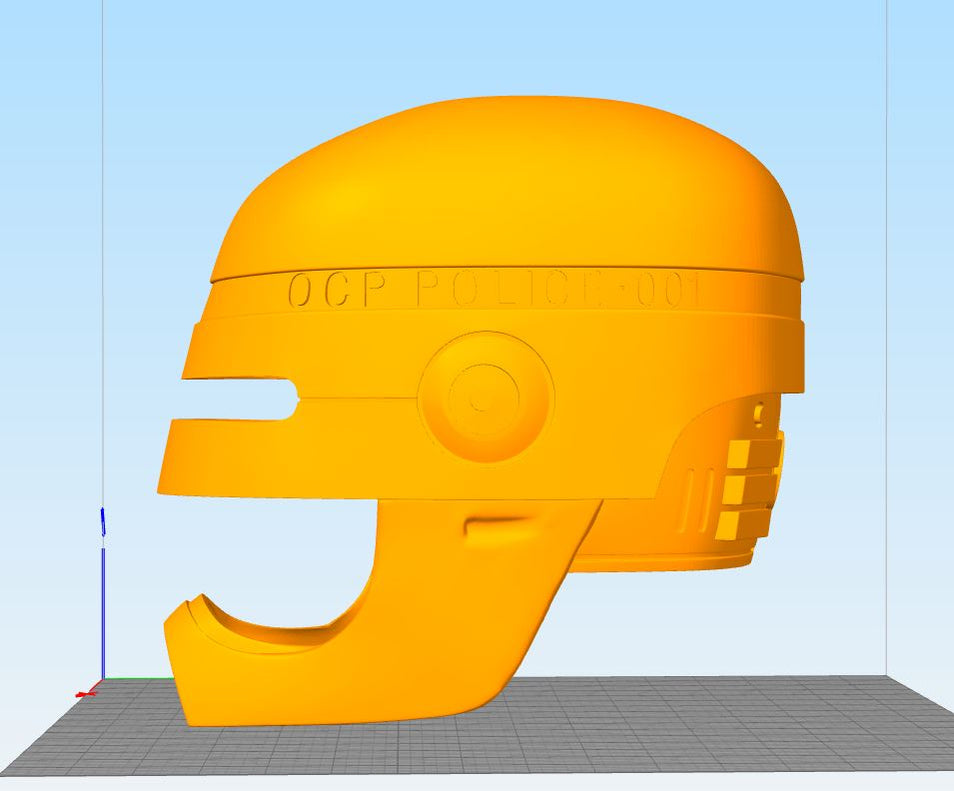Click the helmet dome top section
Image resolution: width=954 pixels, height=791 pixels.
(500, 170)
